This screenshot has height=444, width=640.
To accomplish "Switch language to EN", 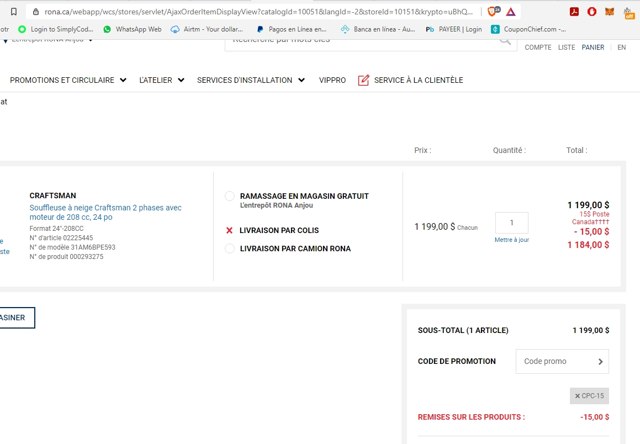I will (x=622, y=47).
